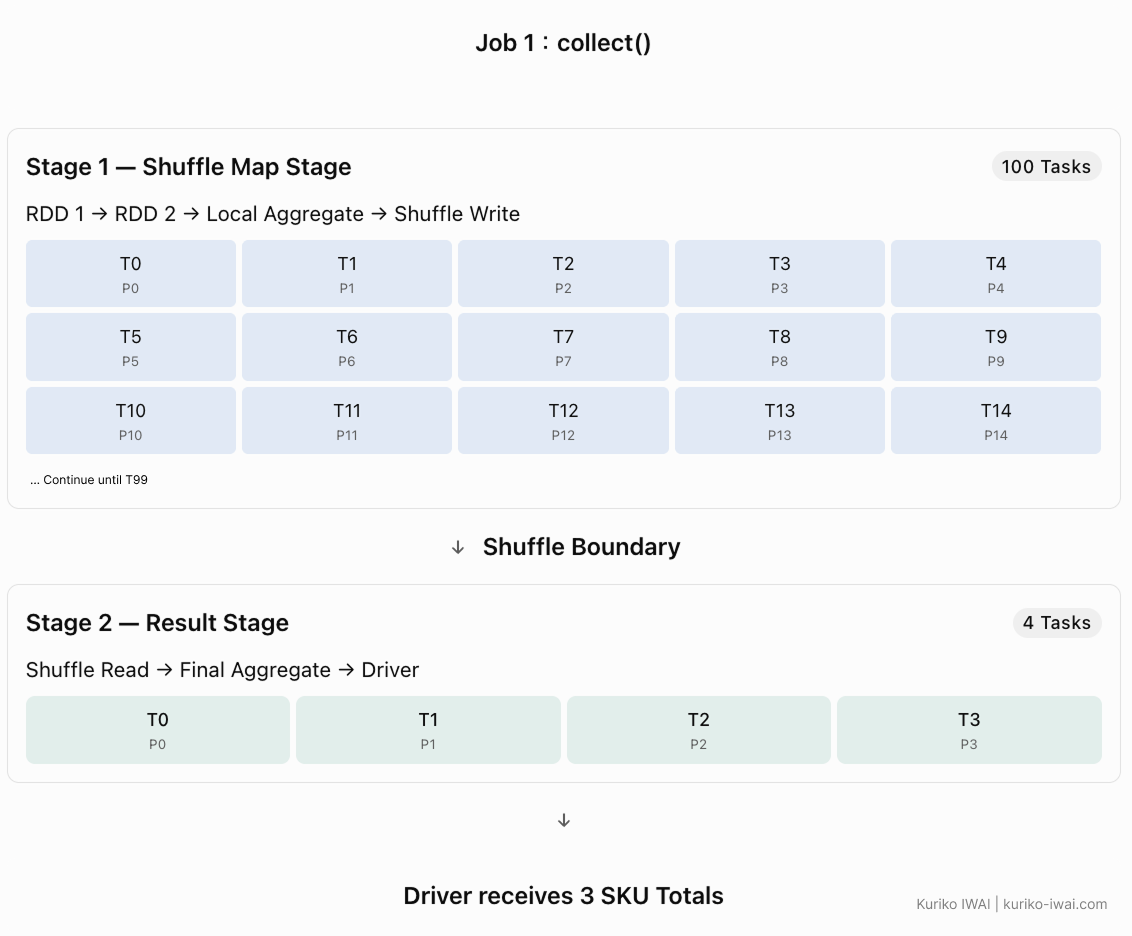The height and width of the screenshot is (936, 1132).
Task: Click the 4 Tasks badge
Action: pyautogui.click(x=1057, y=623)
